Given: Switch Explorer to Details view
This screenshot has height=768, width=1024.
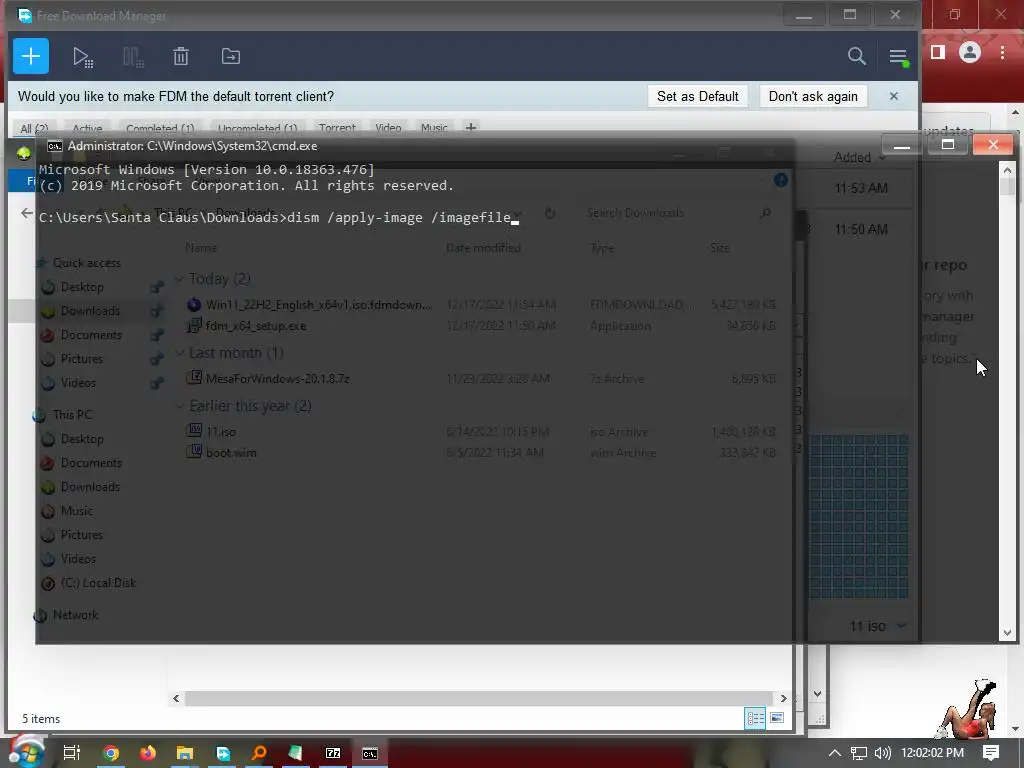Looking at the screenshot, I should 755,718.
